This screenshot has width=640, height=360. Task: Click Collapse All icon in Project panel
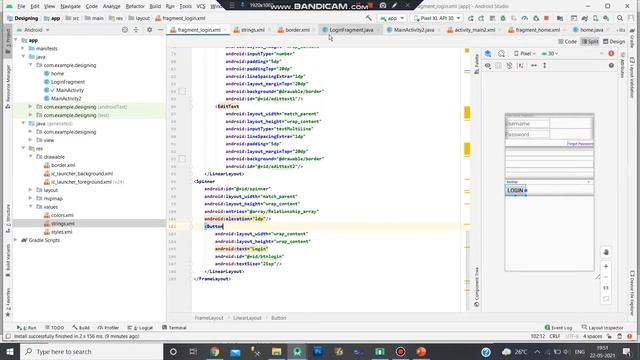click(x=136, y=30)
